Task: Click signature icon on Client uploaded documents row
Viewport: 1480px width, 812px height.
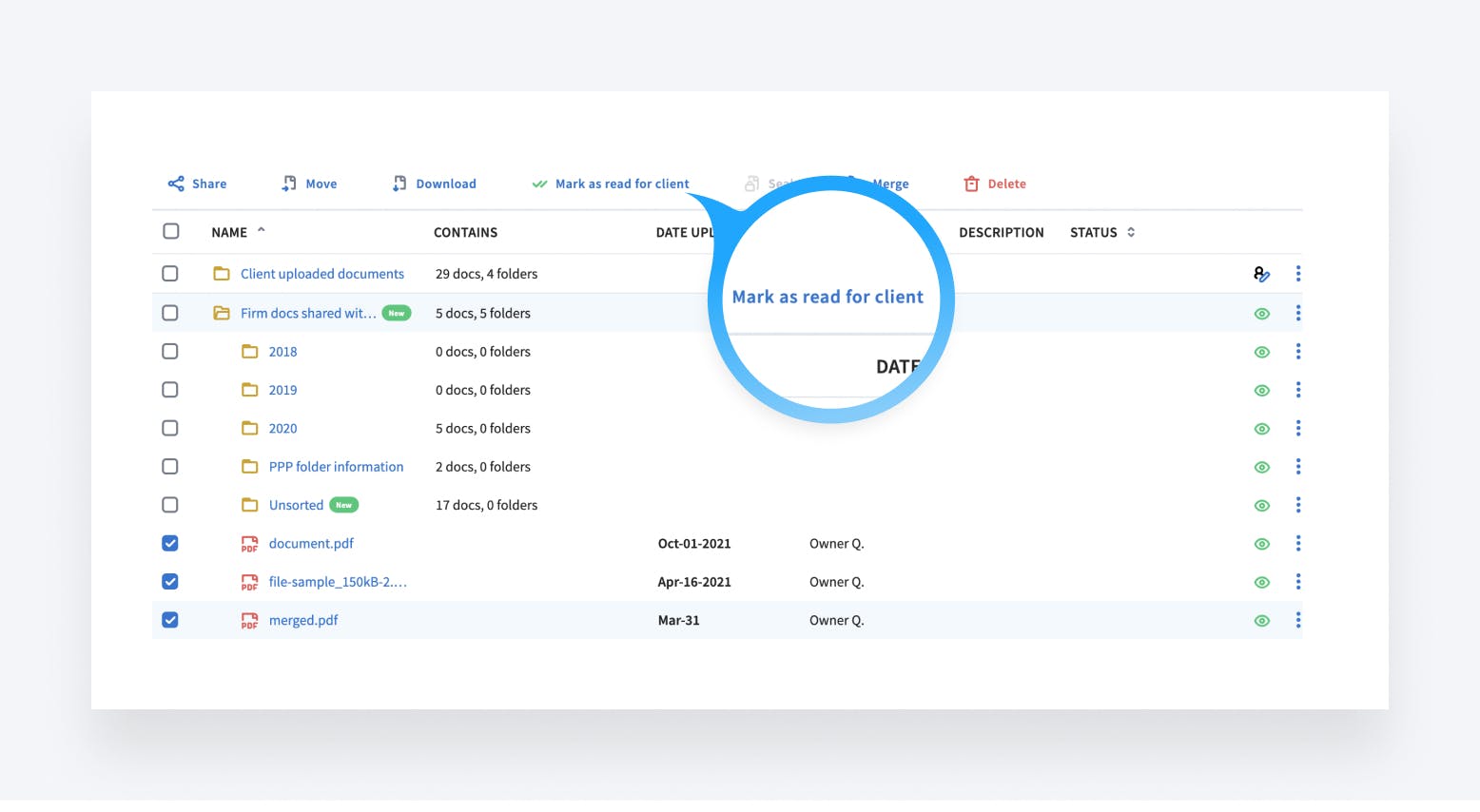Action: 1261,274
